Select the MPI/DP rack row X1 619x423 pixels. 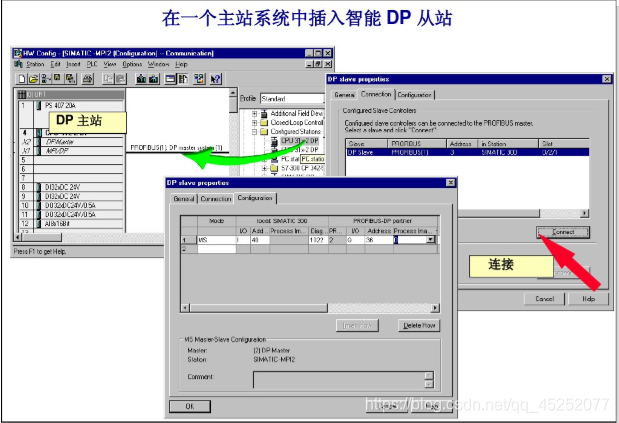tap(71, 151)
